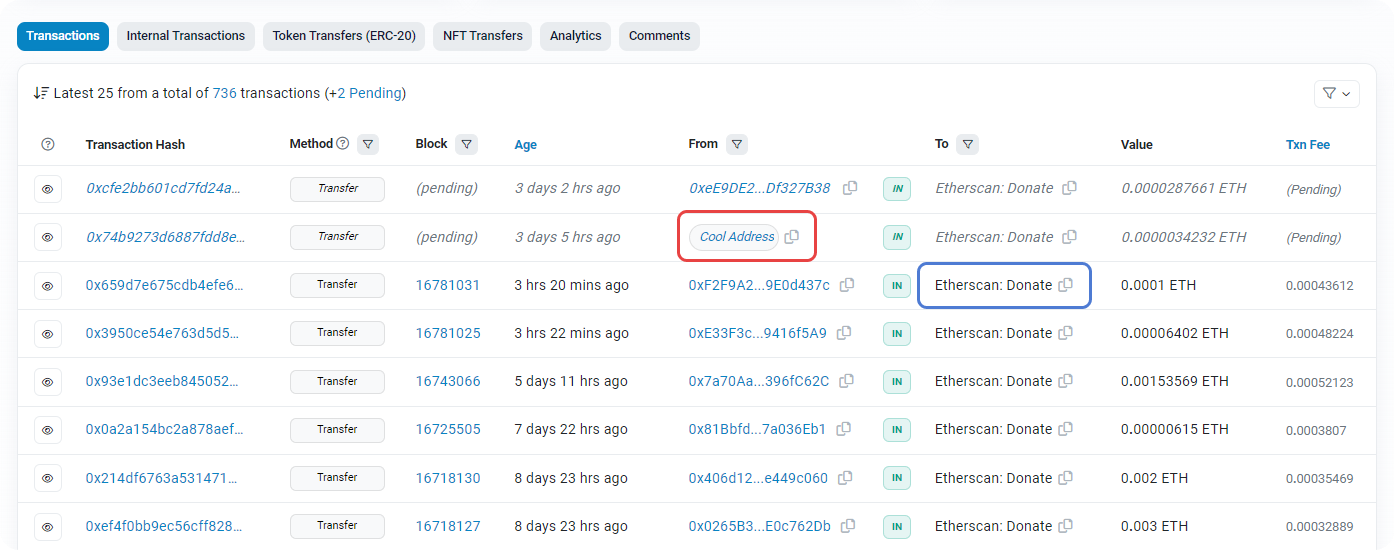View details eye icon for 0xcfe2bb601cd7fd24a transaction
The width and height of the screenshot is (1394, 550).
[x=48, y=189]
